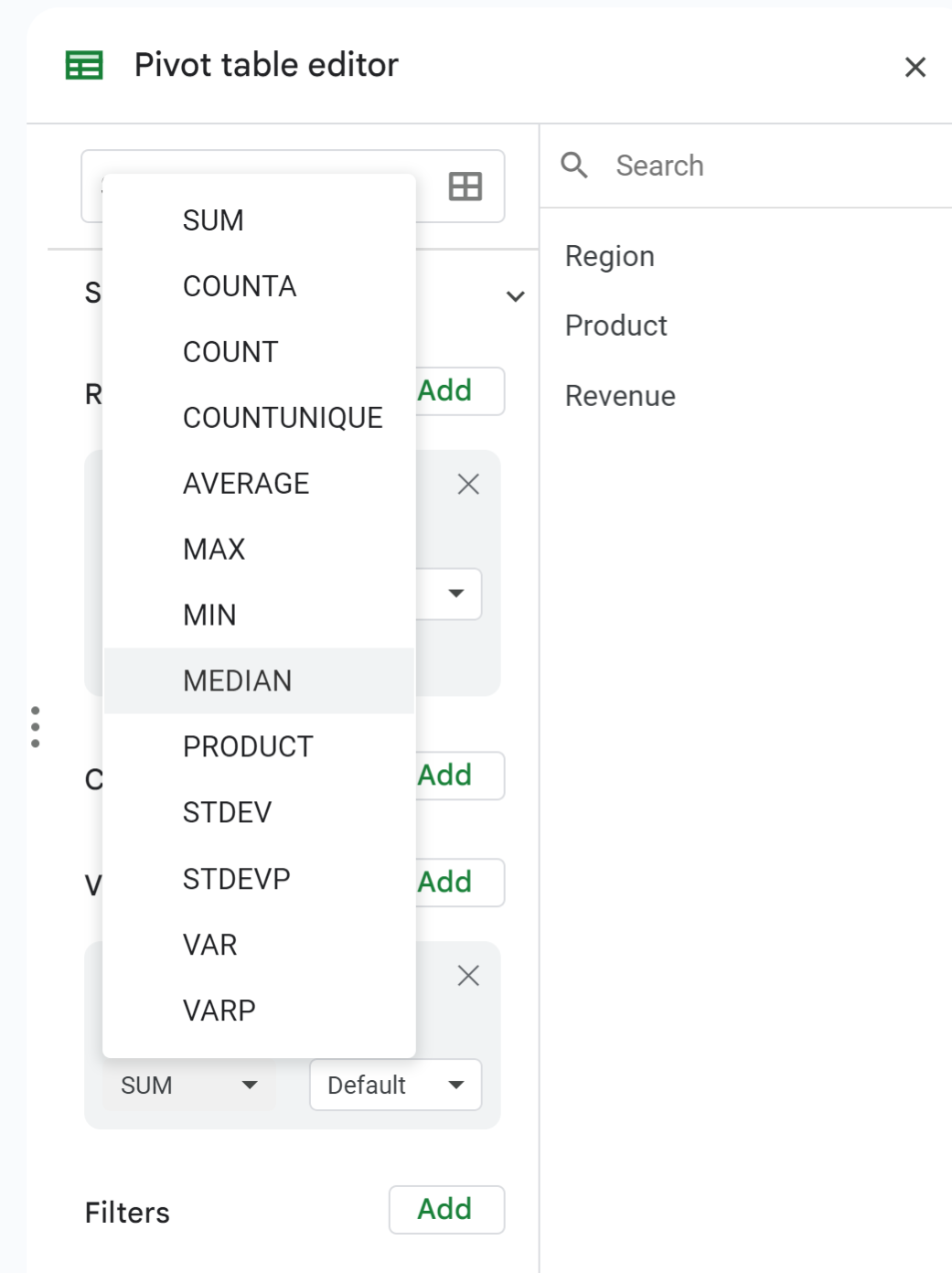Image resolution: width=952 pixels, height=1273 pixels.
Task: Choose VARP from the summarize list
Action: [x=259, y=1011]
